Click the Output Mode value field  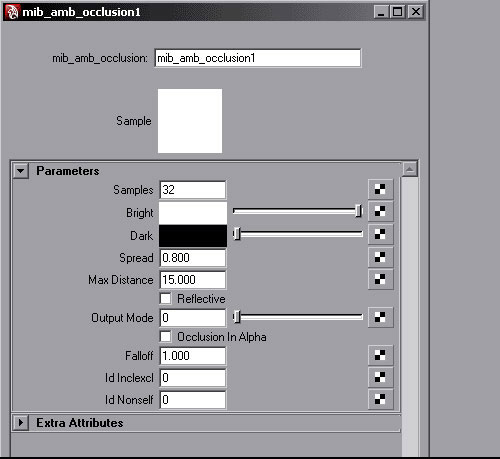point(193,318)
